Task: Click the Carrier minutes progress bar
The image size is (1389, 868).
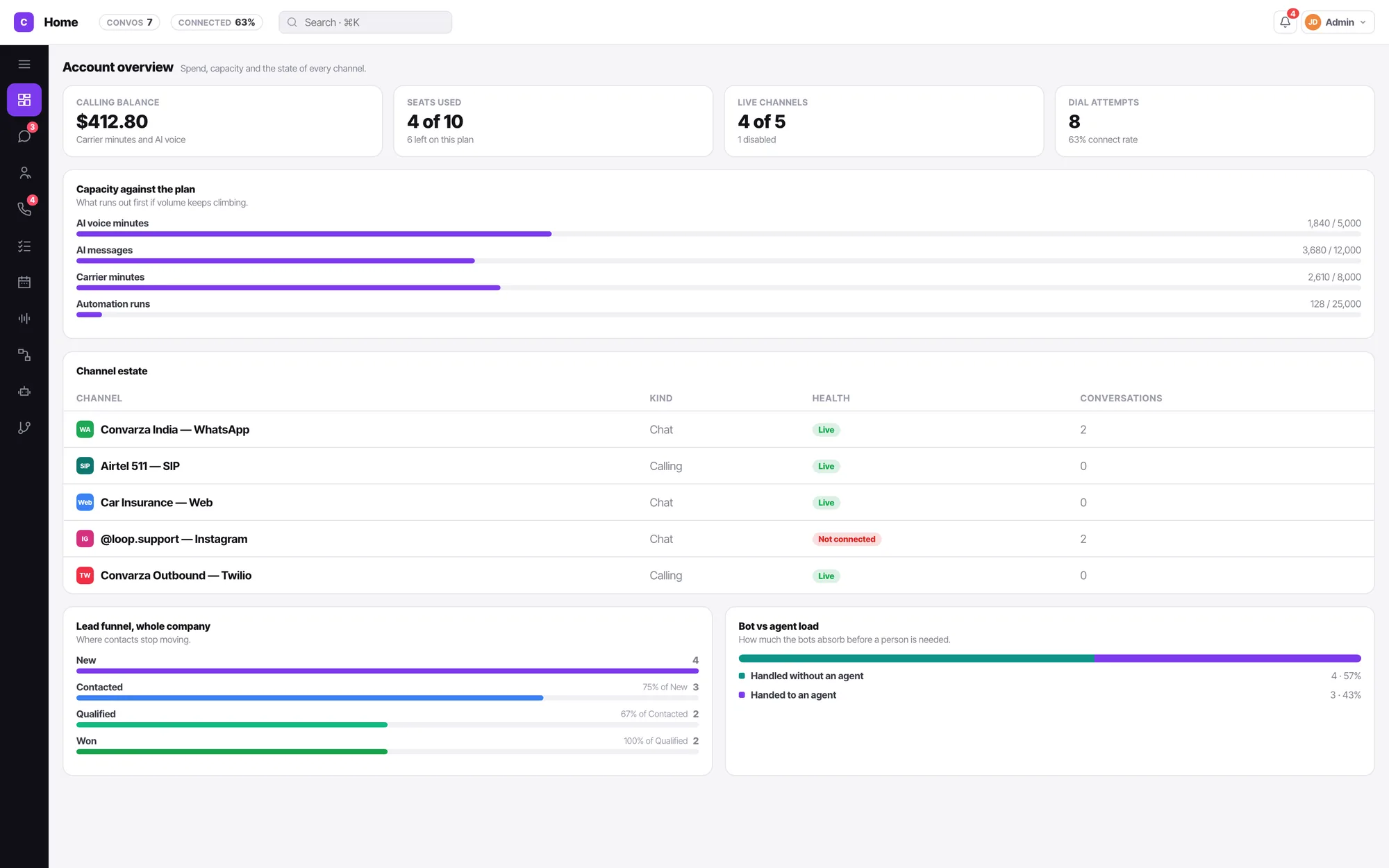Action: 719,287
